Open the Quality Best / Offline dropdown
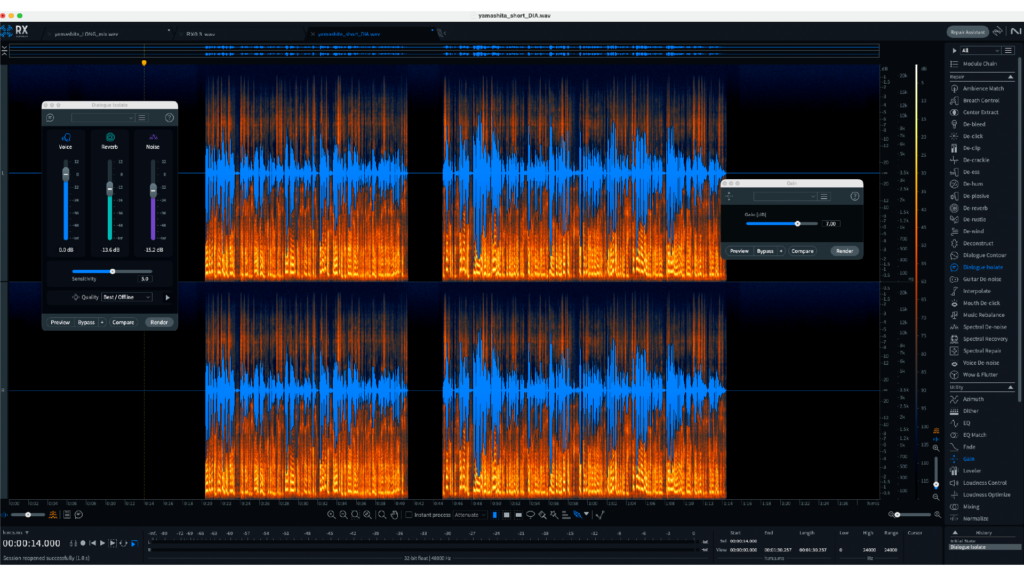This screenshot has width=1024, height=576. click(x=126, y=297)
